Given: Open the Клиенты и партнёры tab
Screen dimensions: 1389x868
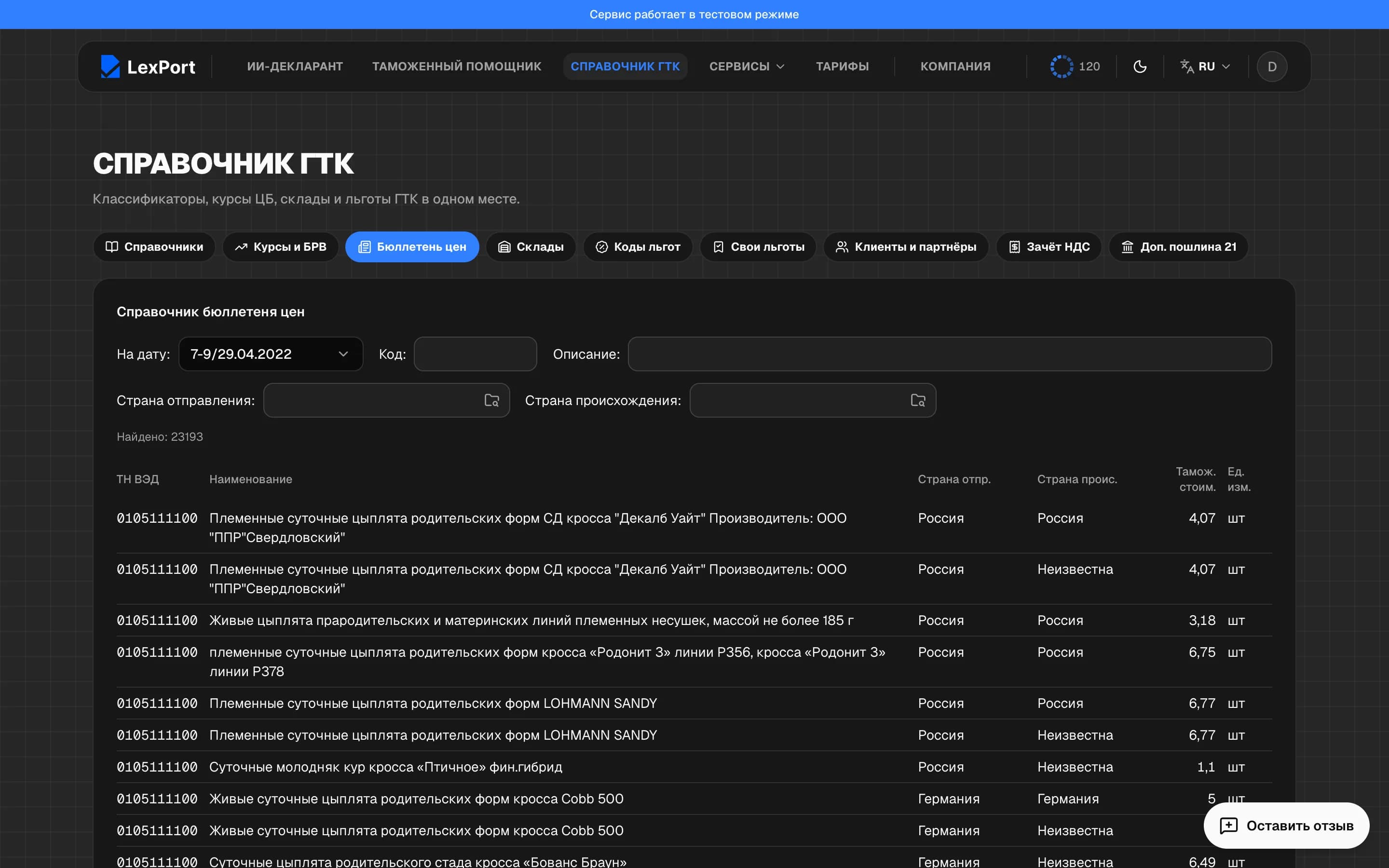Looking at the screenshot, I should click(906, 247).
